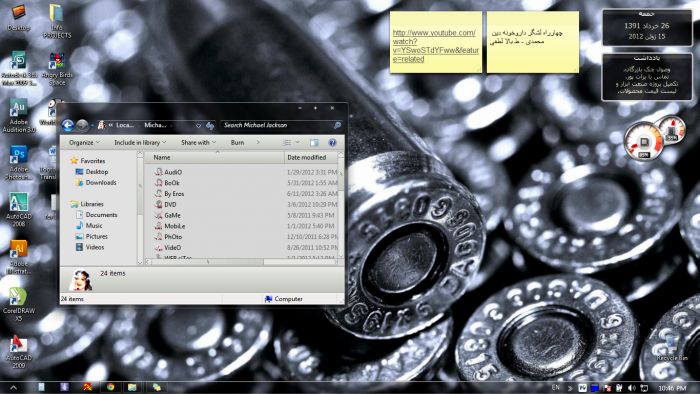Click the volume speaker tray icon
The height and width of the screenshot is (394, 700).
(631, 388)
